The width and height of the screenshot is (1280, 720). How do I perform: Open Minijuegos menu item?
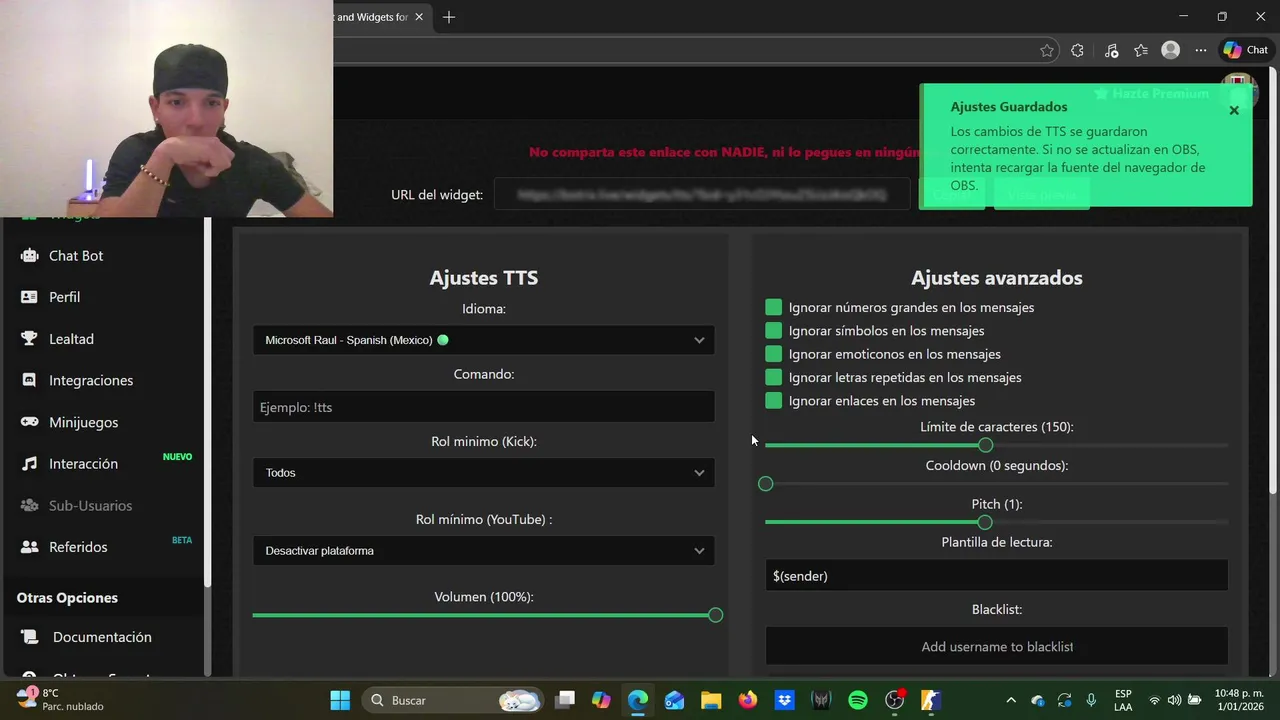(x=83, y=422)
